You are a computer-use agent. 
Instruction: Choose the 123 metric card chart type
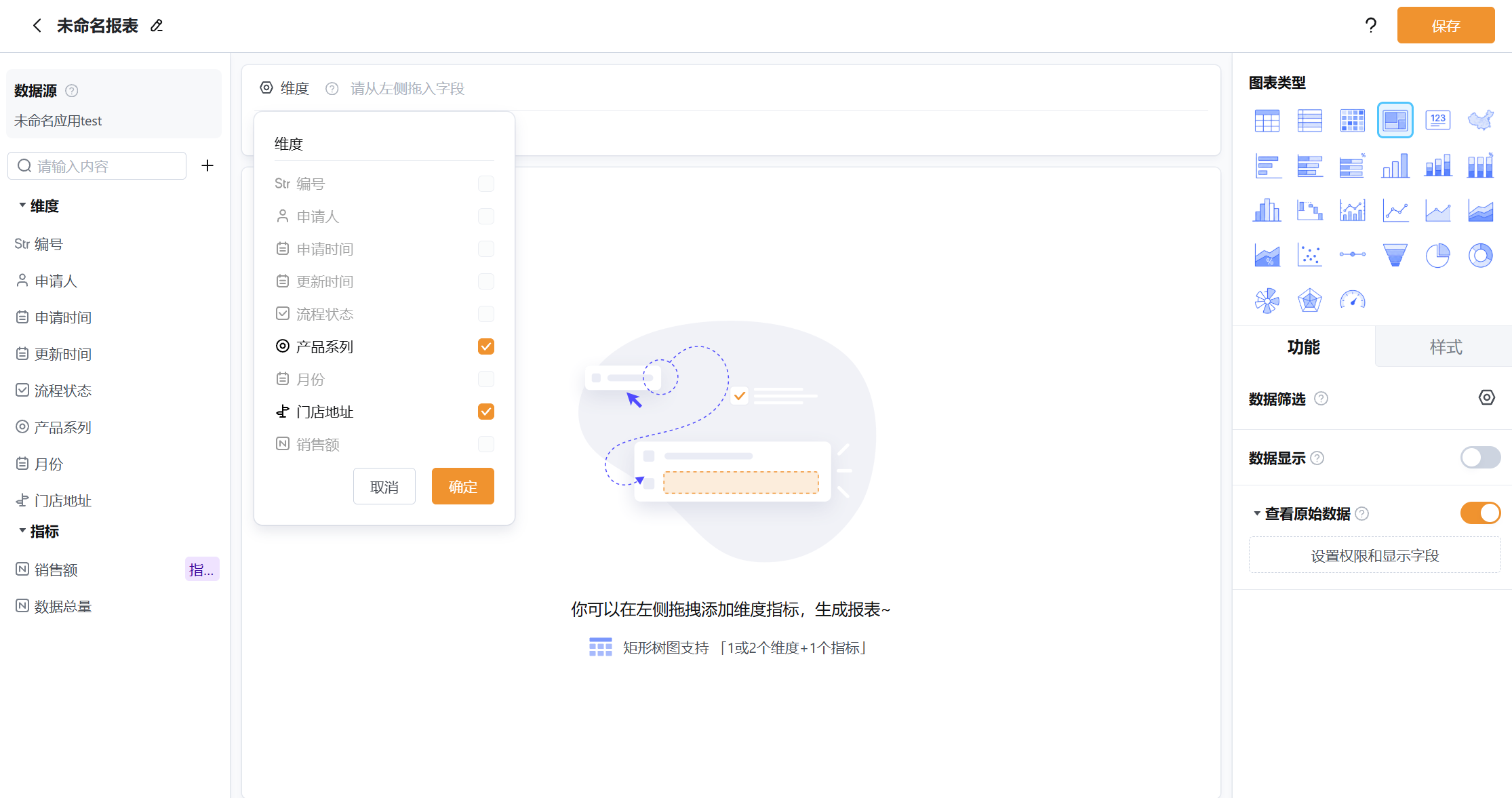click(x=1437, y=121)
